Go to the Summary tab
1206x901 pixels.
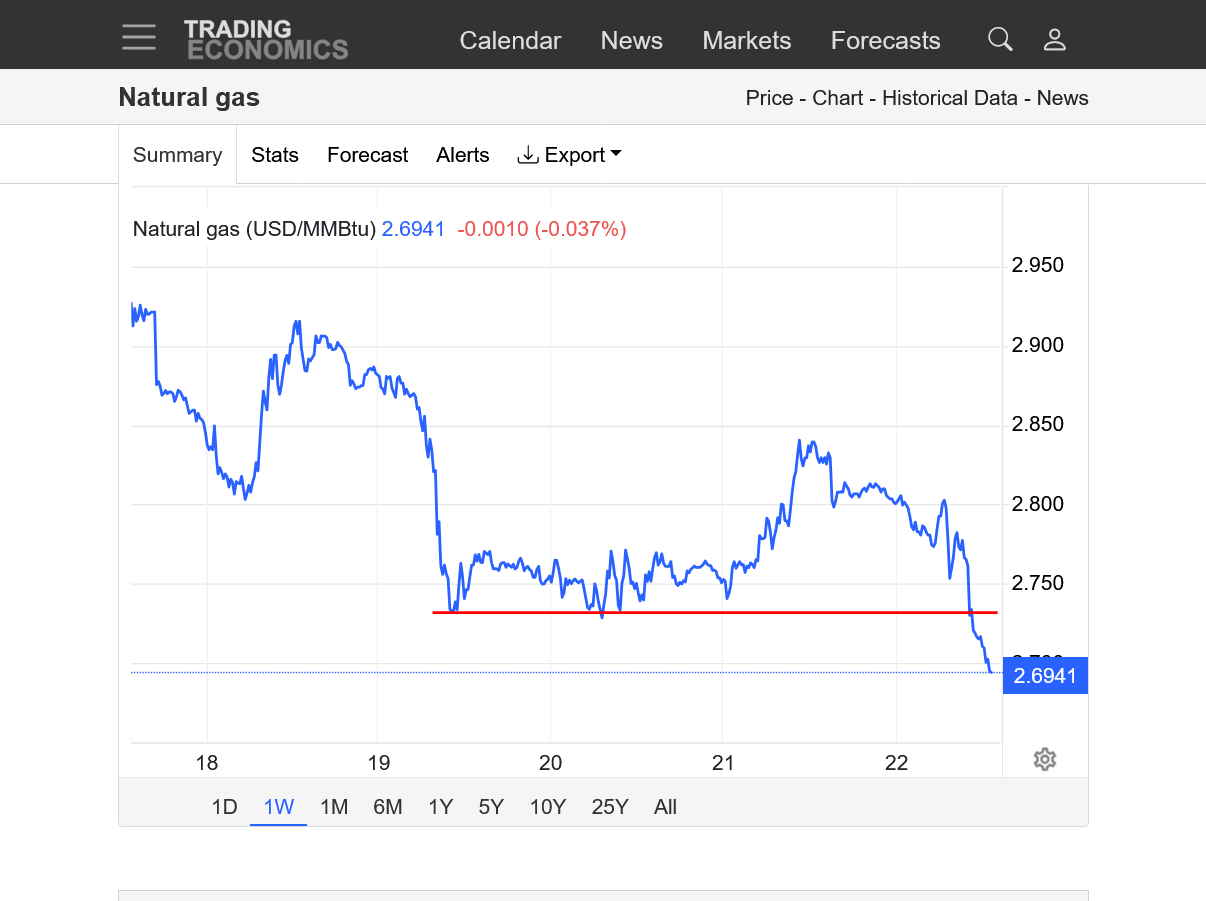[x=177, y=155]
